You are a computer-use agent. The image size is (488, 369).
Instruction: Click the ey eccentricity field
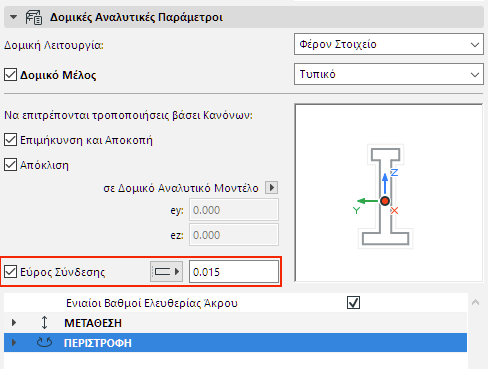coord(234,210)
